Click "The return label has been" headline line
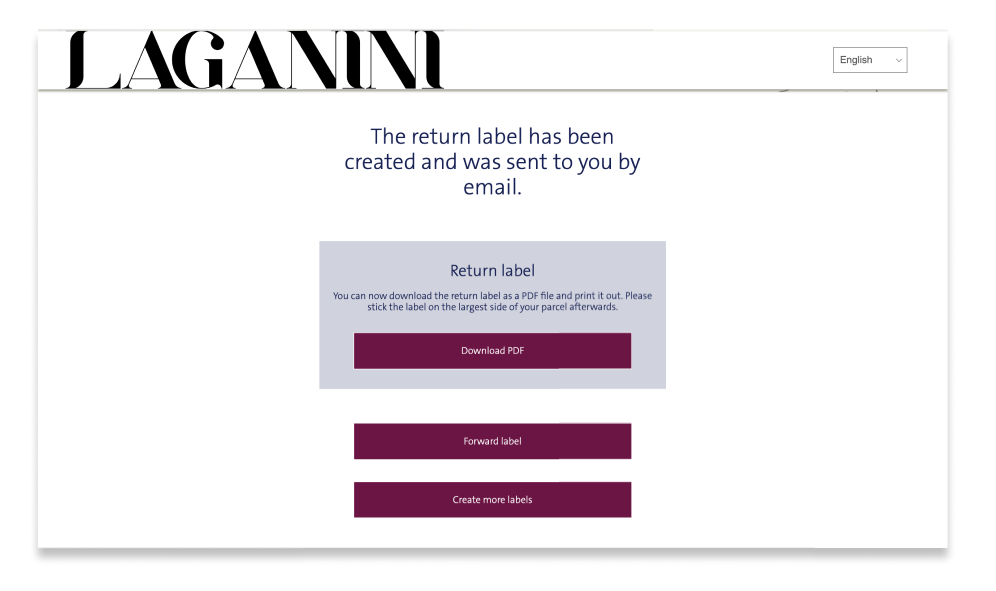The image size is (996, 591). click(x=492, y=136)
